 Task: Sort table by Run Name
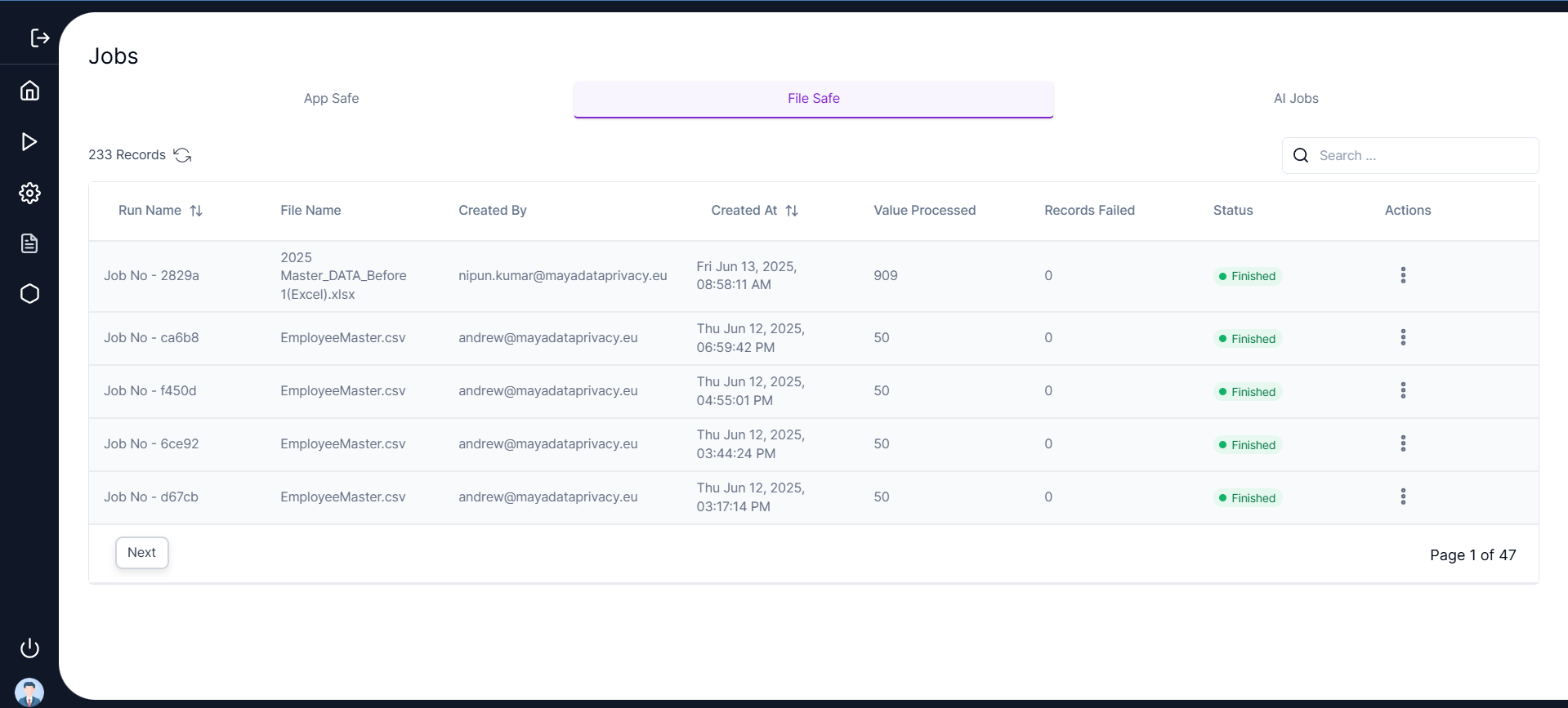[196, 211]
